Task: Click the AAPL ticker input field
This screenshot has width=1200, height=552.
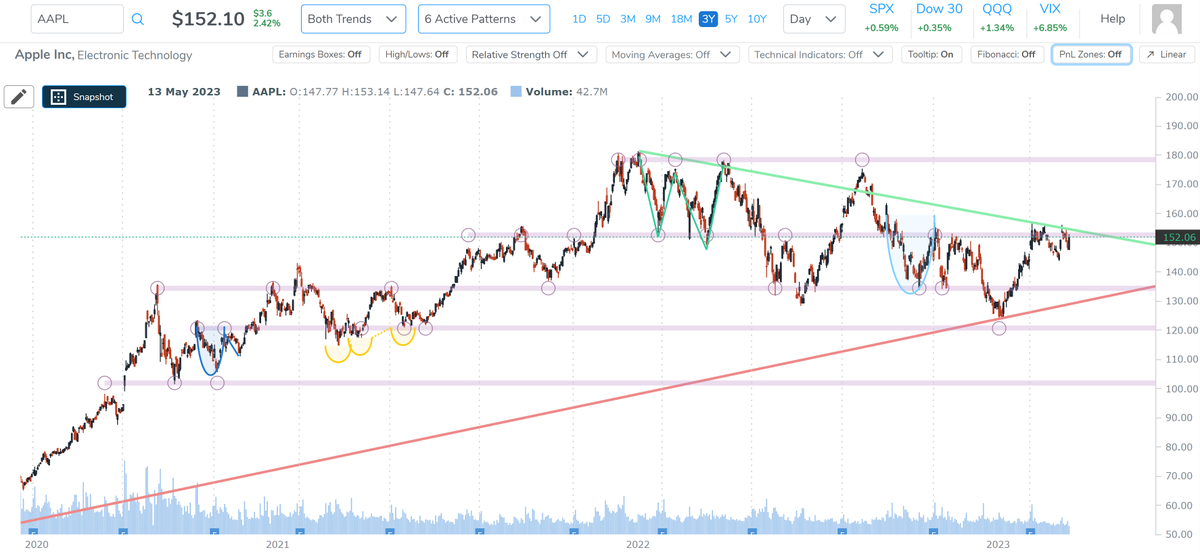Action: click(76, 19)
